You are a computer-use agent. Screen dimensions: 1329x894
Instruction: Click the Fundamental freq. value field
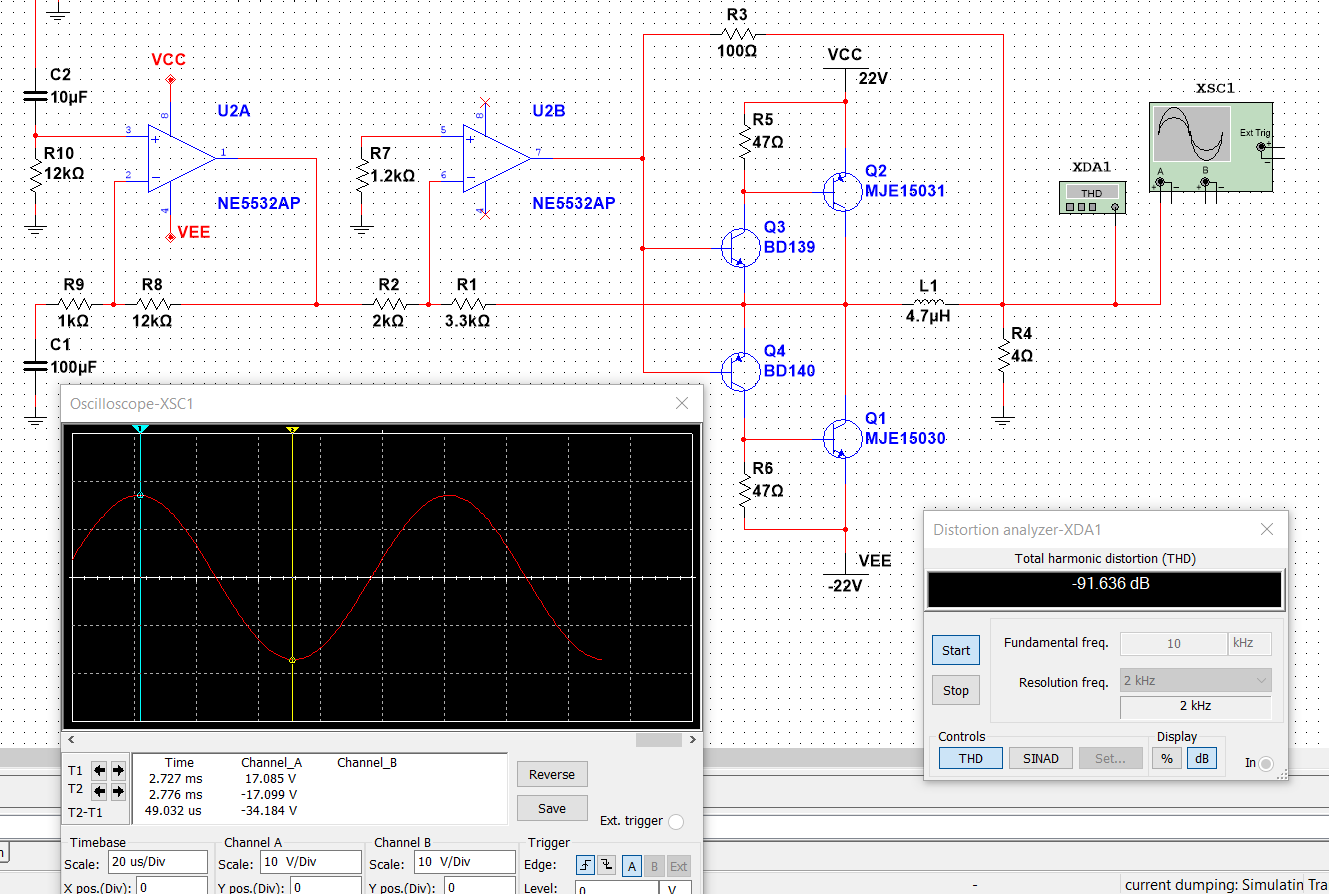click(1174, 644)
